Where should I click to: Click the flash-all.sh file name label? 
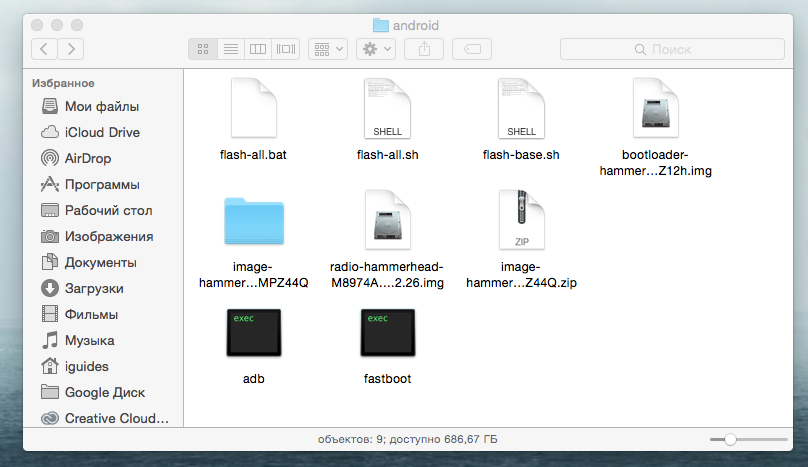pyautogui.click(x=388, y=155)
